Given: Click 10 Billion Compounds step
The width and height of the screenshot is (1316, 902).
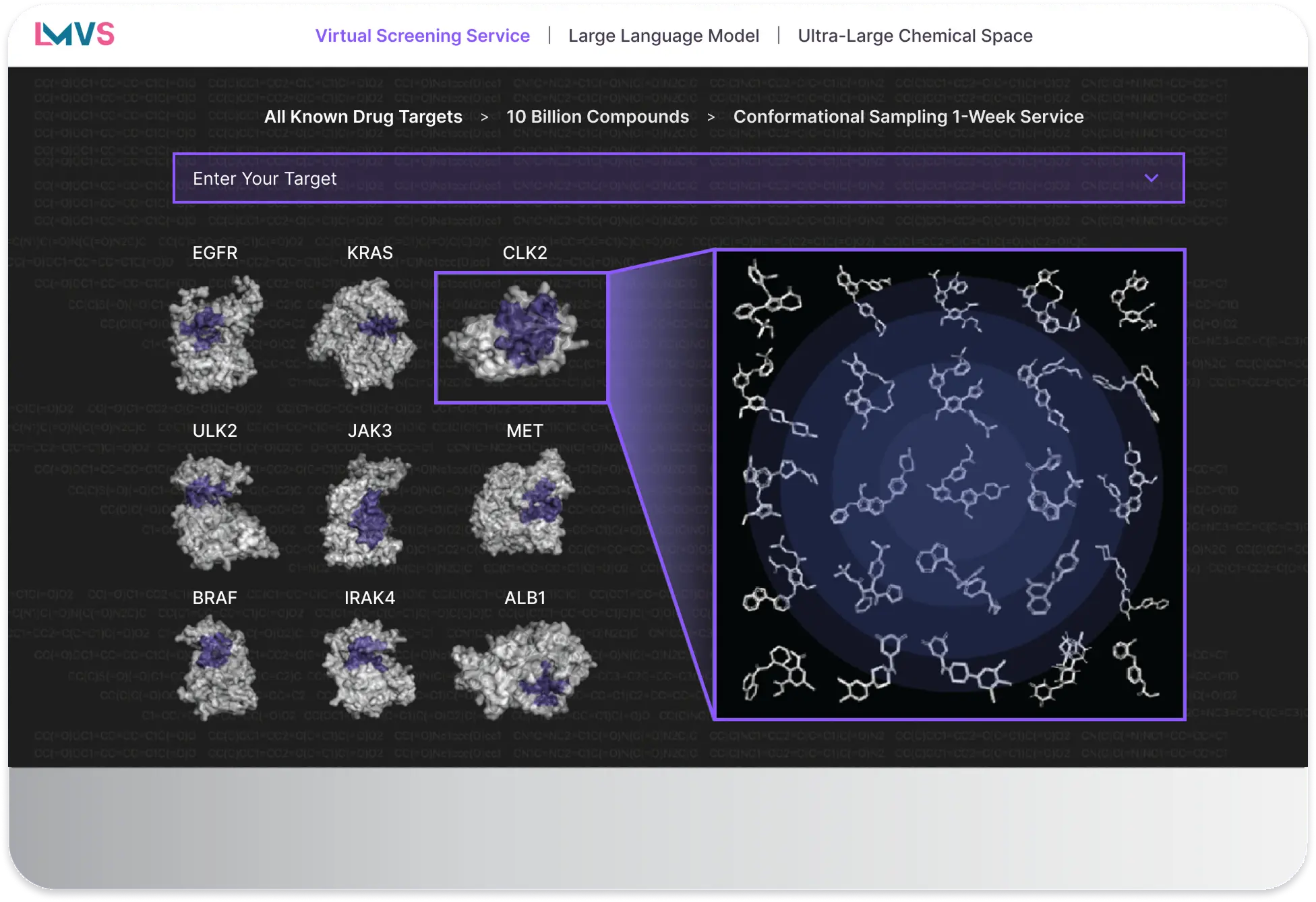Looking at the screenshot, I should 597,117.
